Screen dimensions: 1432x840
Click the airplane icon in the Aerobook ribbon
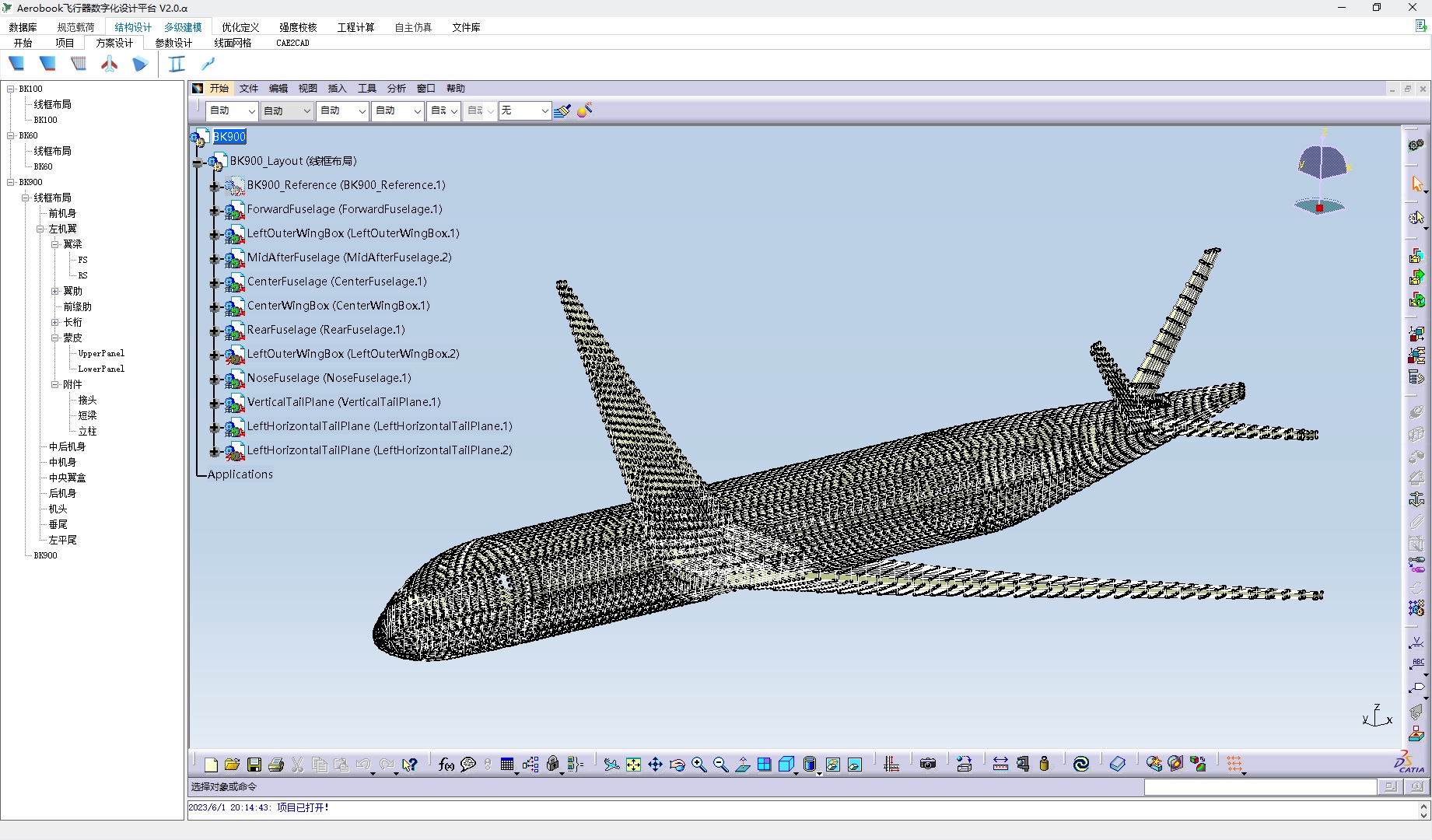[110, 64]
